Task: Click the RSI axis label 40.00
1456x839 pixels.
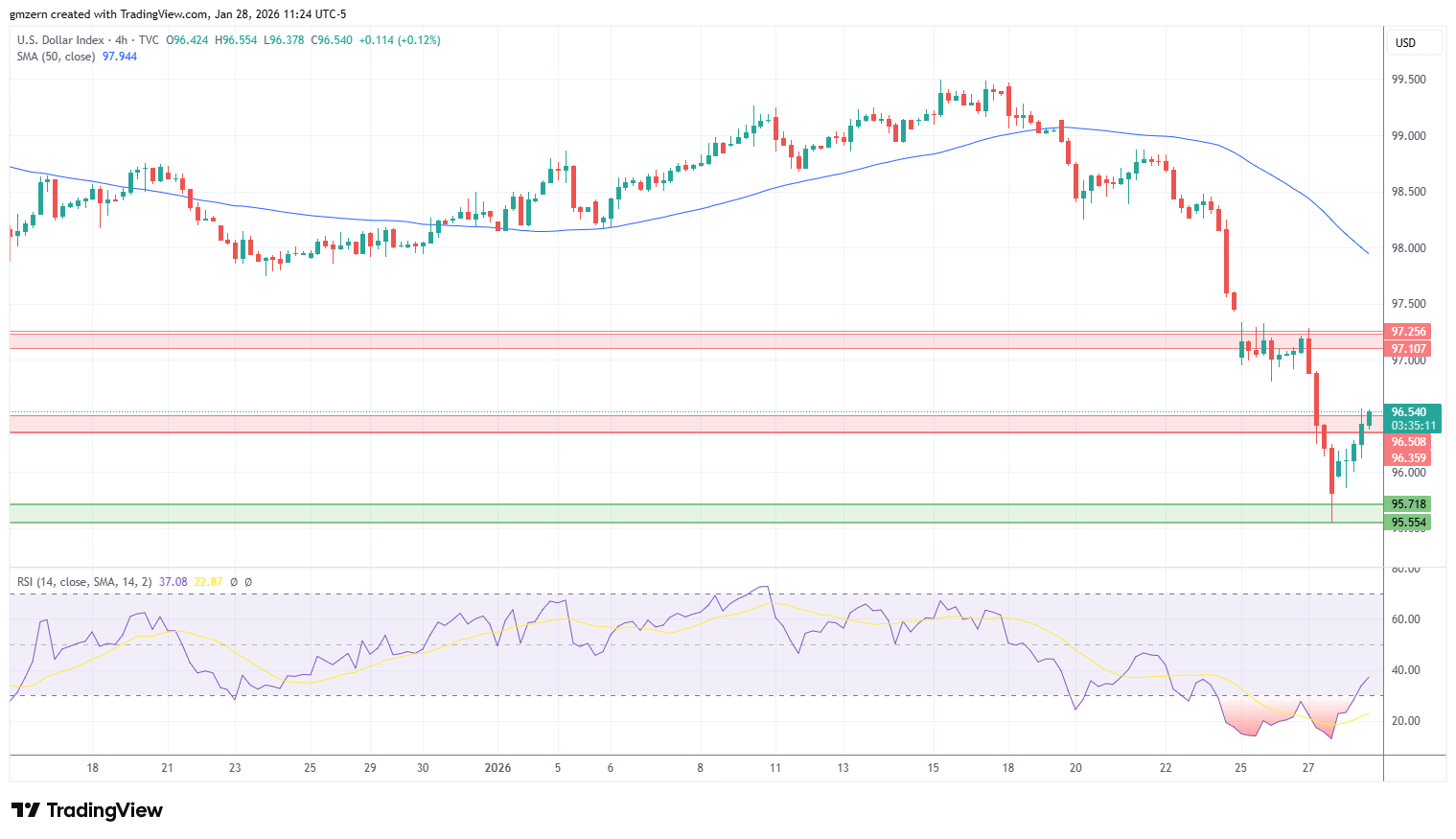Action: pyautogui.click(x=1406, y=670)
